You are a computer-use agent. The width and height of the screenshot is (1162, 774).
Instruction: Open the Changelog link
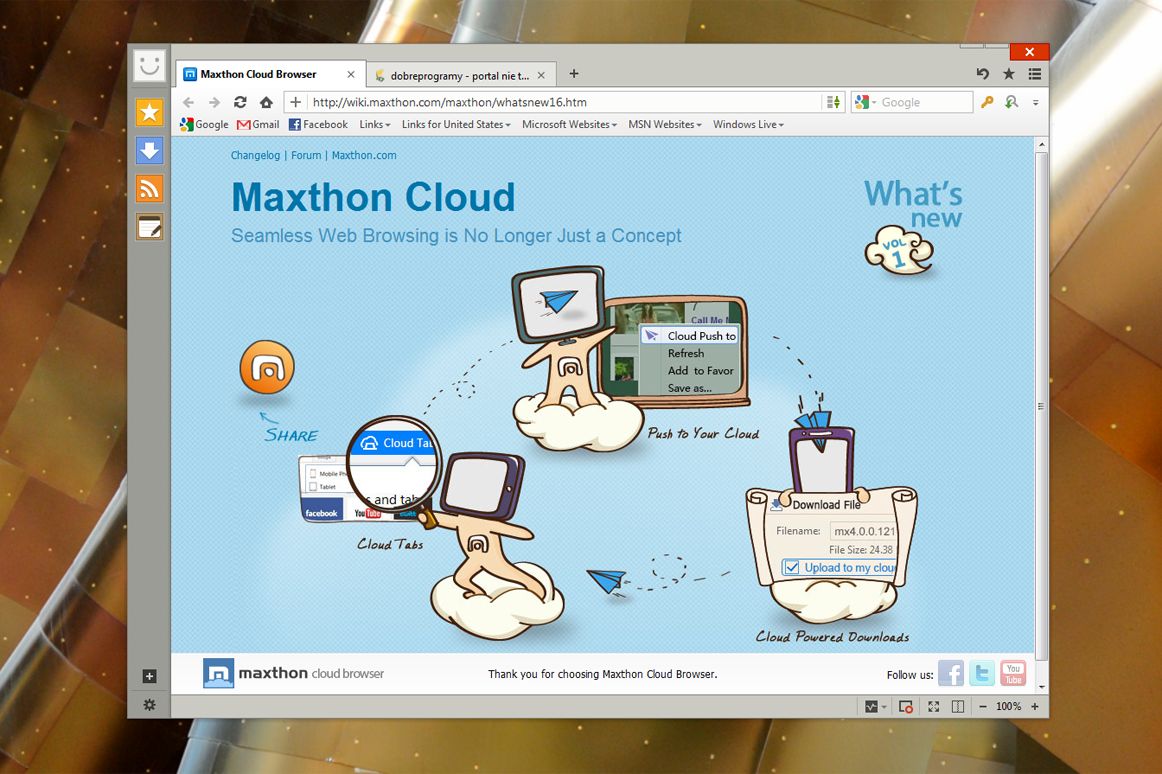pos(255,155)
